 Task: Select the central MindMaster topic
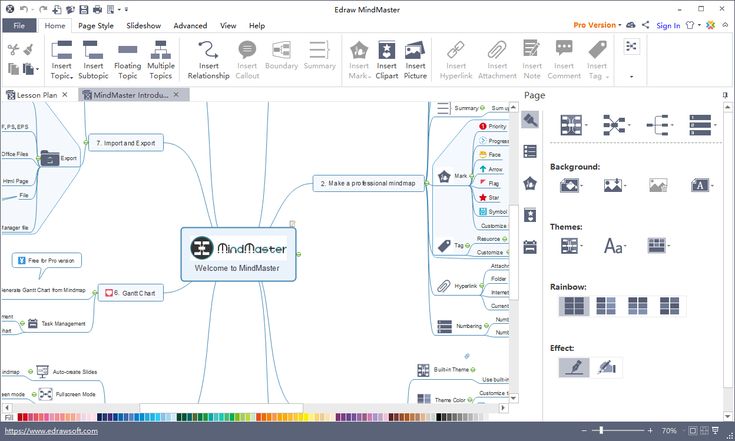click(x=238, y=254)
